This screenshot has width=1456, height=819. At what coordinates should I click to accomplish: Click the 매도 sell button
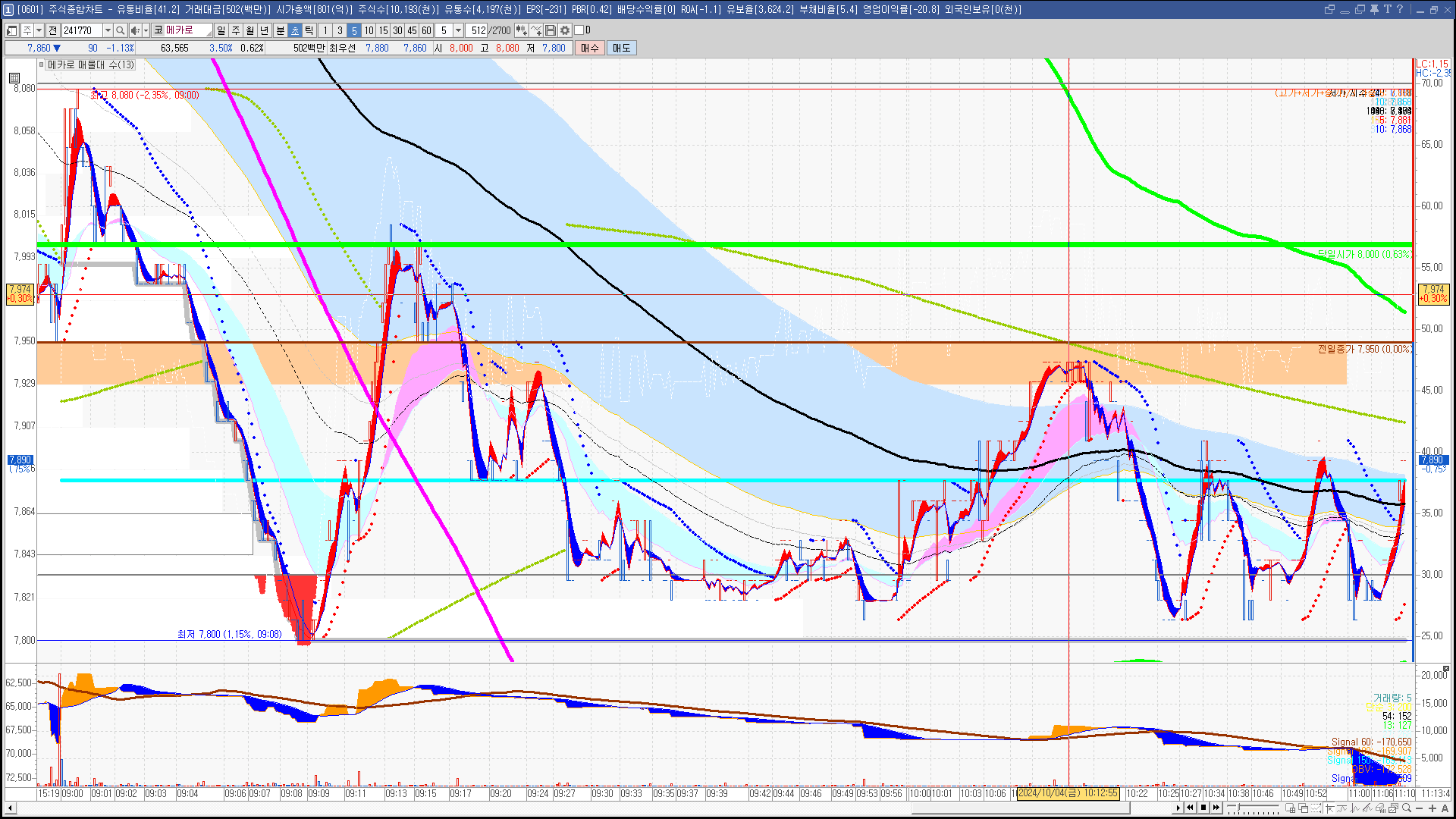(622, 48)
